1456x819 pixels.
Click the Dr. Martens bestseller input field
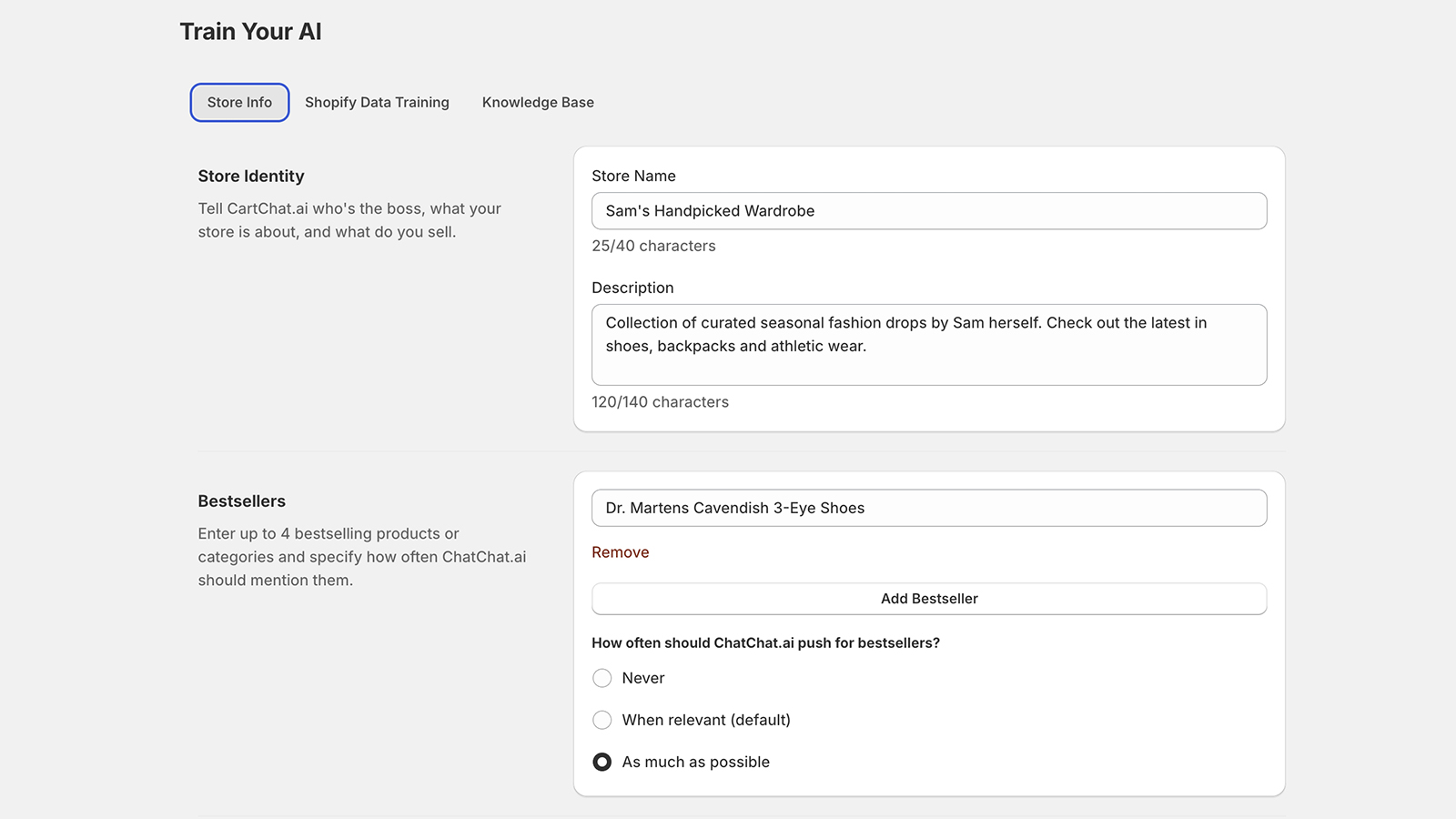coord(929,508)
